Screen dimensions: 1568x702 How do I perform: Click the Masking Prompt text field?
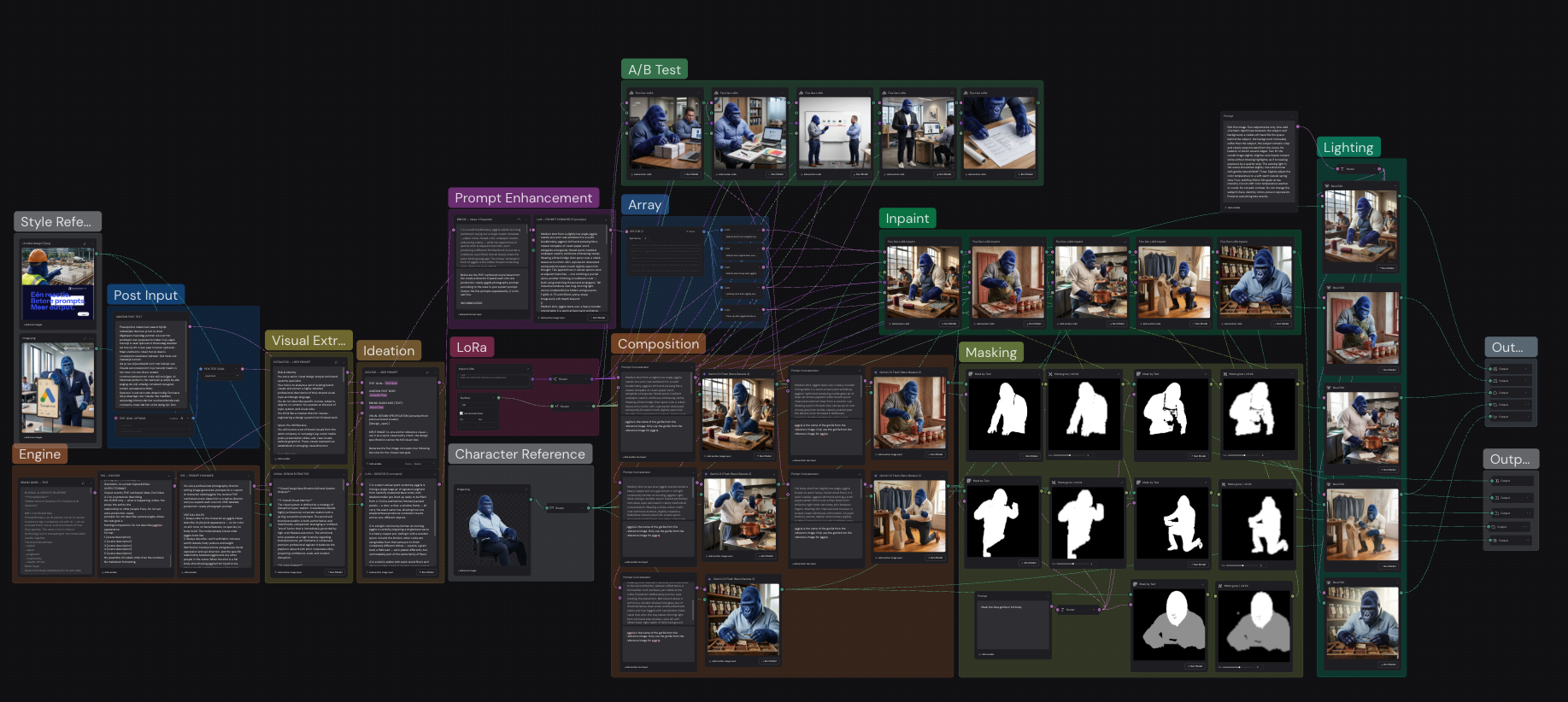[x=1013, y=625]
